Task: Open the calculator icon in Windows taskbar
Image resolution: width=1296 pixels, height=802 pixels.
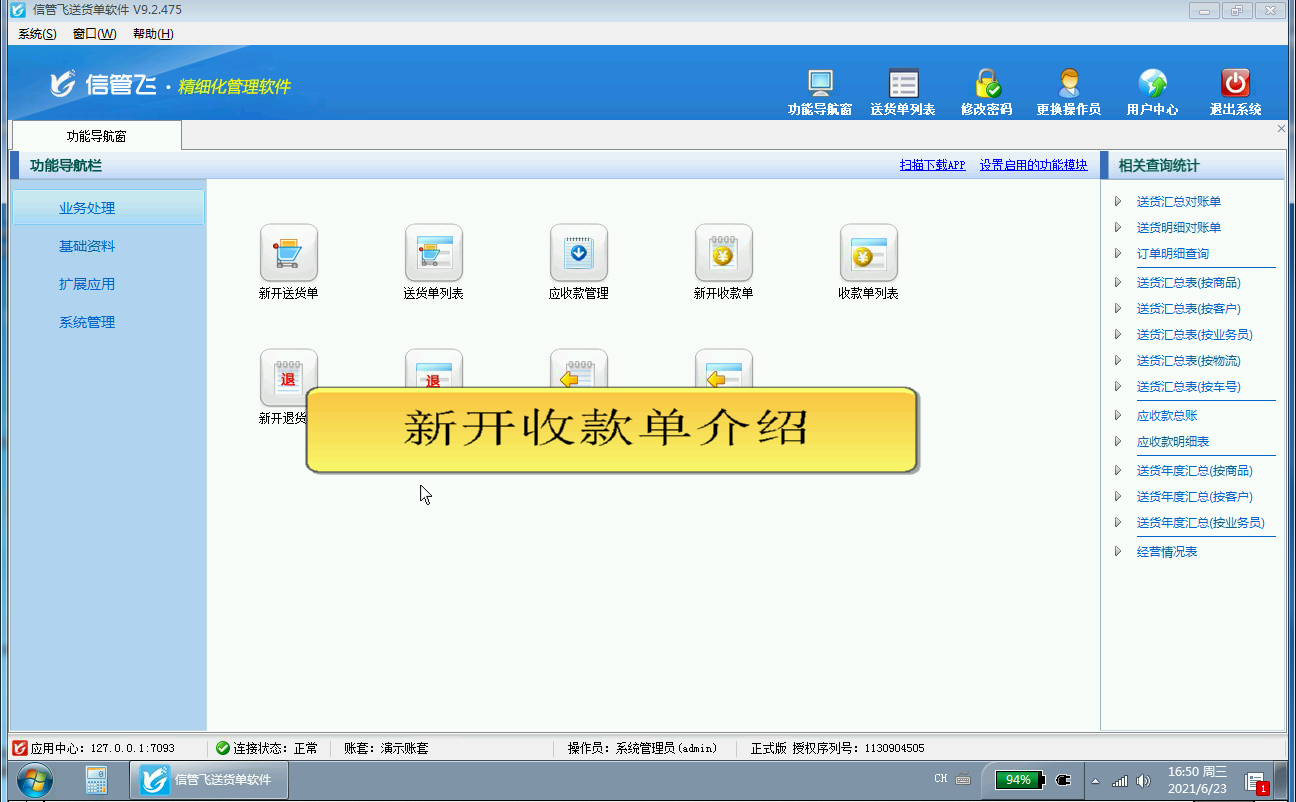Action: pyautogui.click(x=96, y=779)
